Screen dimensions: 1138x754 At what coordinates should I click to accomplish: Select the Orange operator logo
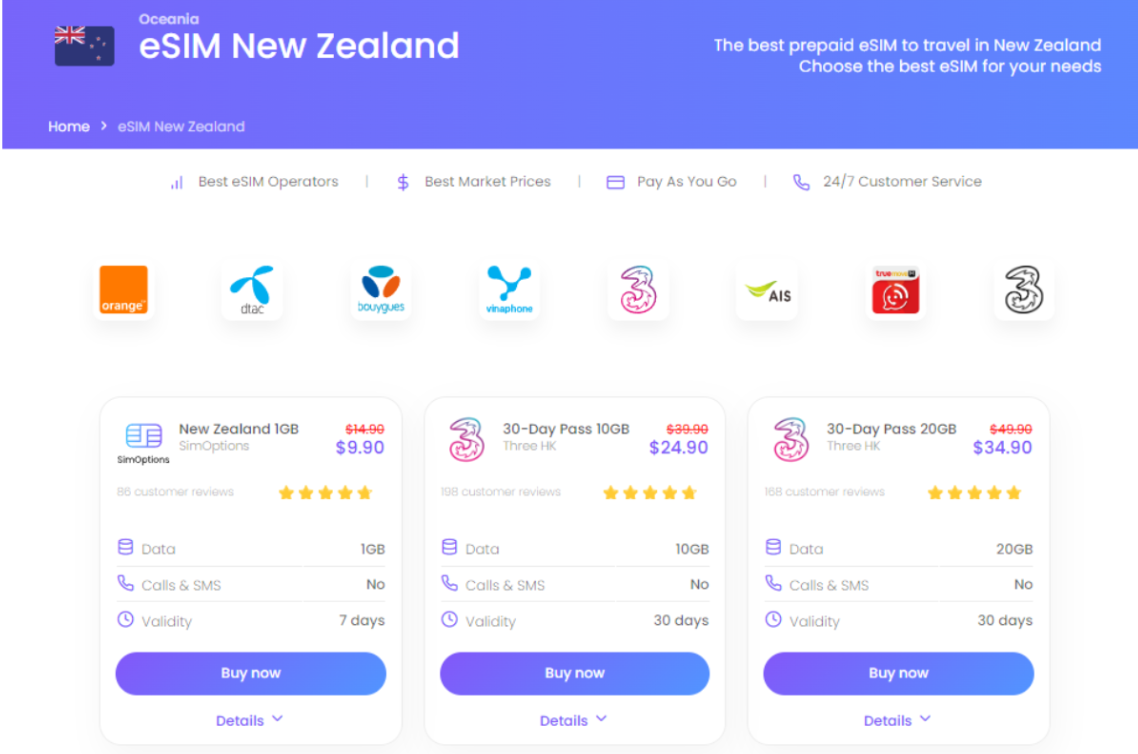tap(123, 290)
